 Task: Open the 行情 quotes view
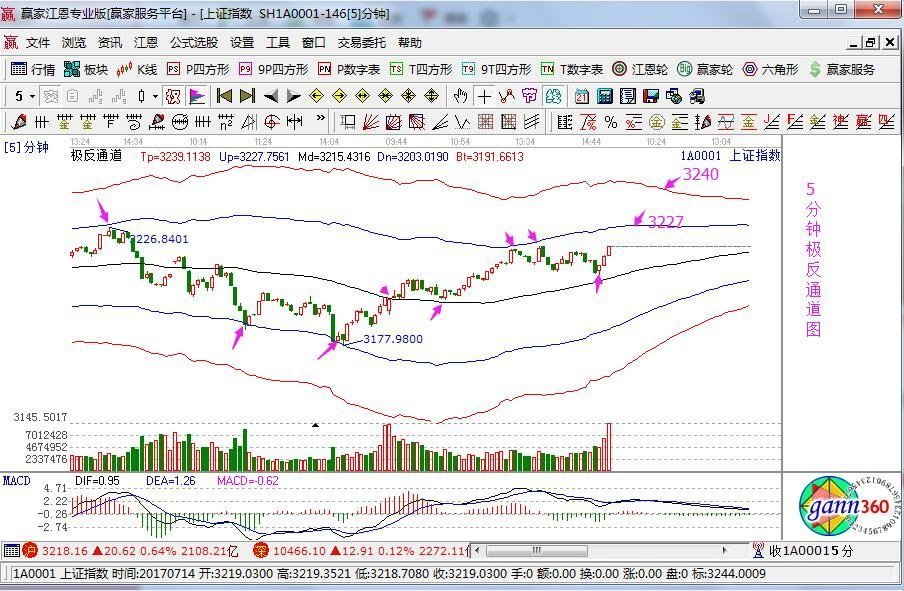point(33,69)
